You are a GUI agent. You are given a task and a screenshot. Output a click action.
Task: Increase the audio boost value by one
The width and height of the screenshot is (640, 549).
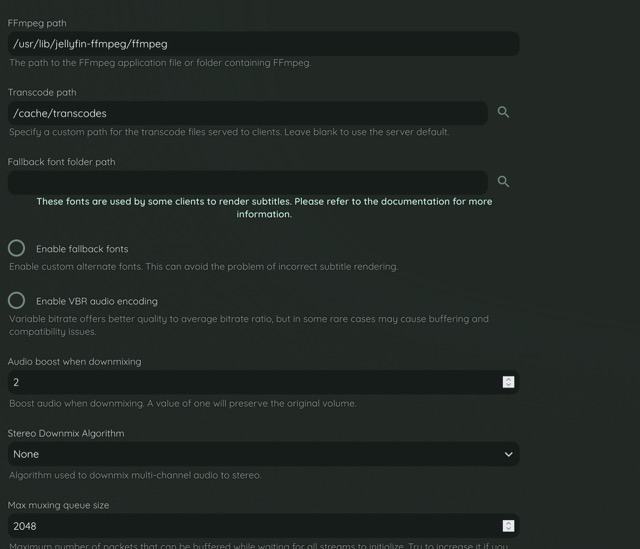click(x=508, y=379)
